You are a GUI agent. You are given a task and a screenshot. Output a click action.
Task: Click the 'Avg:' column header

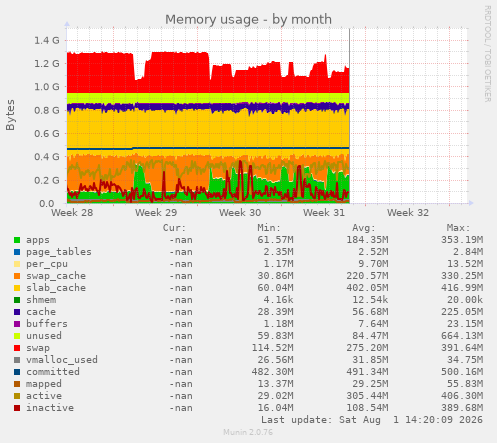point(364,228)
